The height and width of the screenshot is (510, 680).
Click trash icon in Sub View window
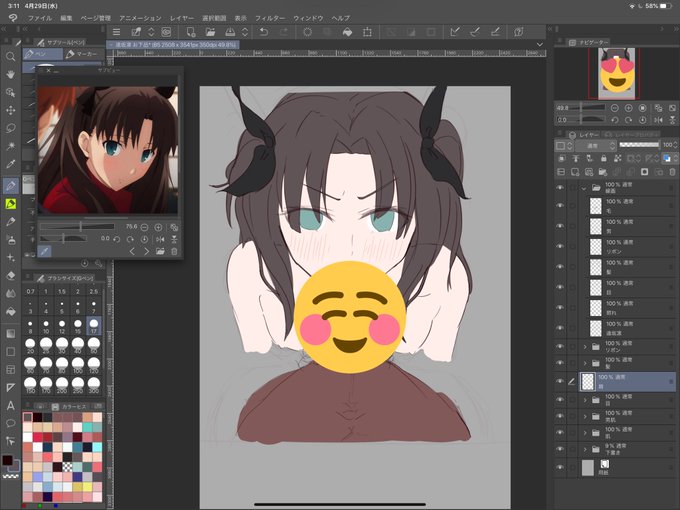coord(174,251)
